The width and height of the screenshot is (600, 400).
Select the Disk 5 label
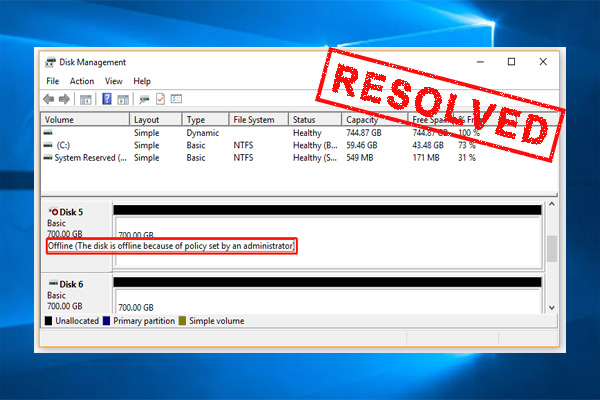point(71,212)
